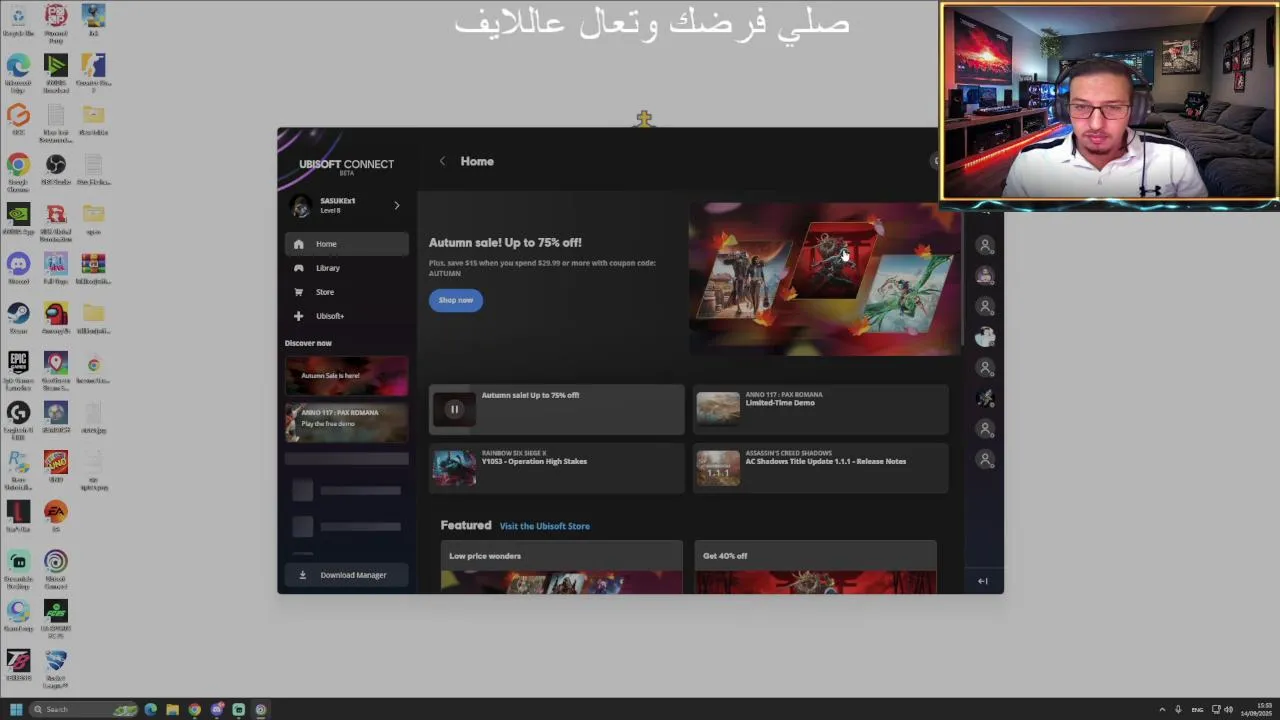Open Ubisoft+ in the sidebar

click(346, 316)
